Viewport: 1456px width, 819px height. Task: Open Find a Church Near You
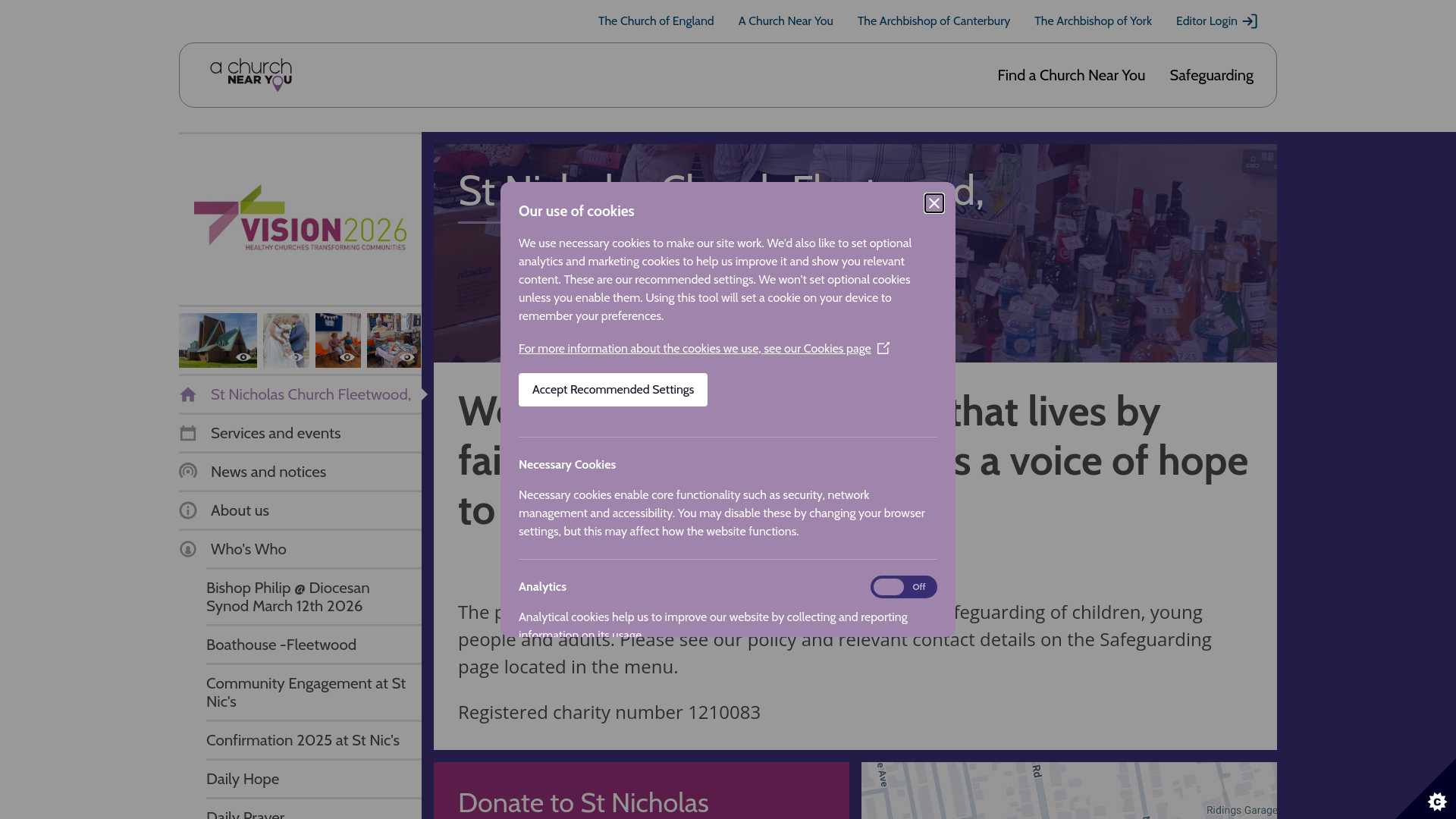point(1071,75)
